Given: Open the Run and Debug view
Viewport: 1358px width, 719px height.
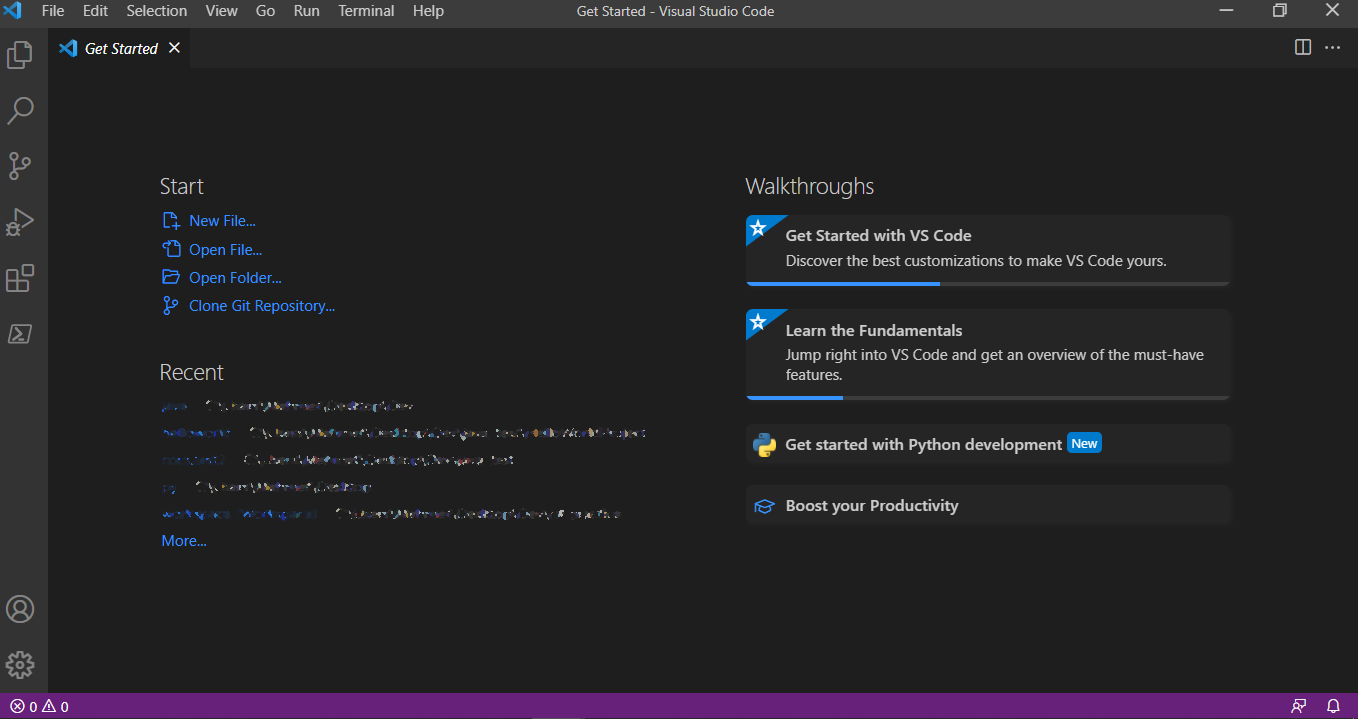Looking at the screenshot, I should (20, 222).
